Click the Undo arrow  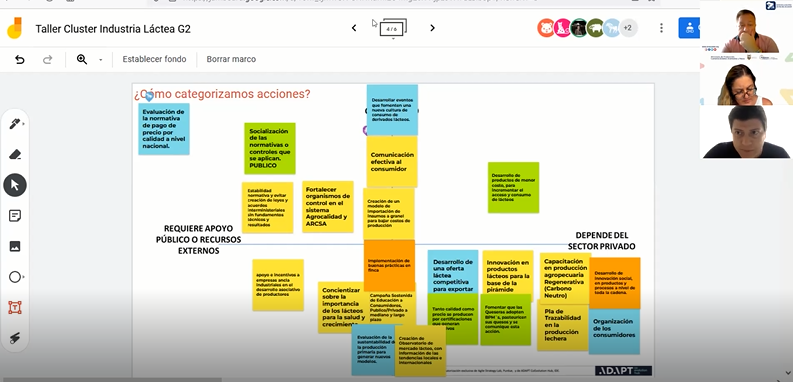coord(20,60)
